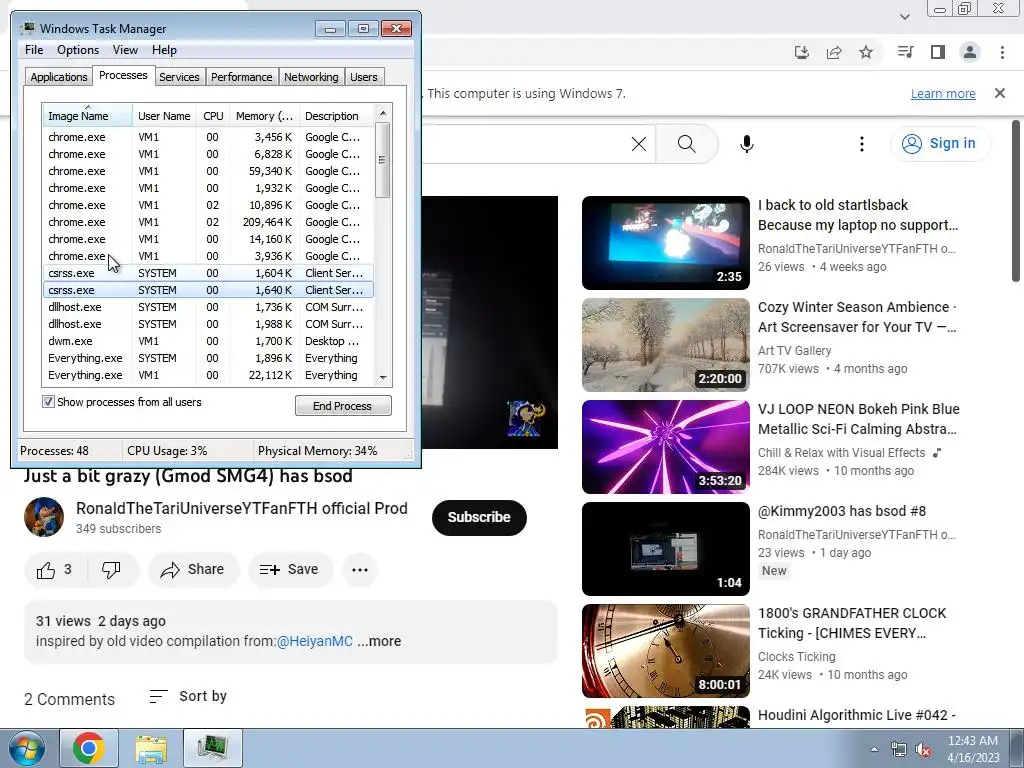The height and width of the screenshot is (768, 1024).
Task: Sort processes by CPU column
Action: coord(213,116)
